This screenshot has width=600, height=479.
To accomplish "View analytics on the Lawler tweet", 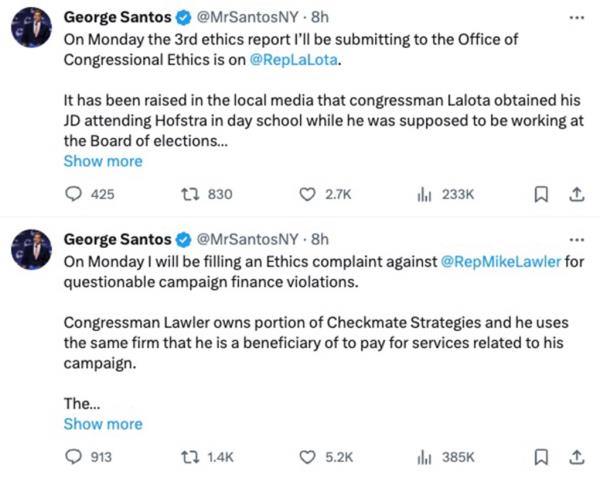I will pos(423,457).
